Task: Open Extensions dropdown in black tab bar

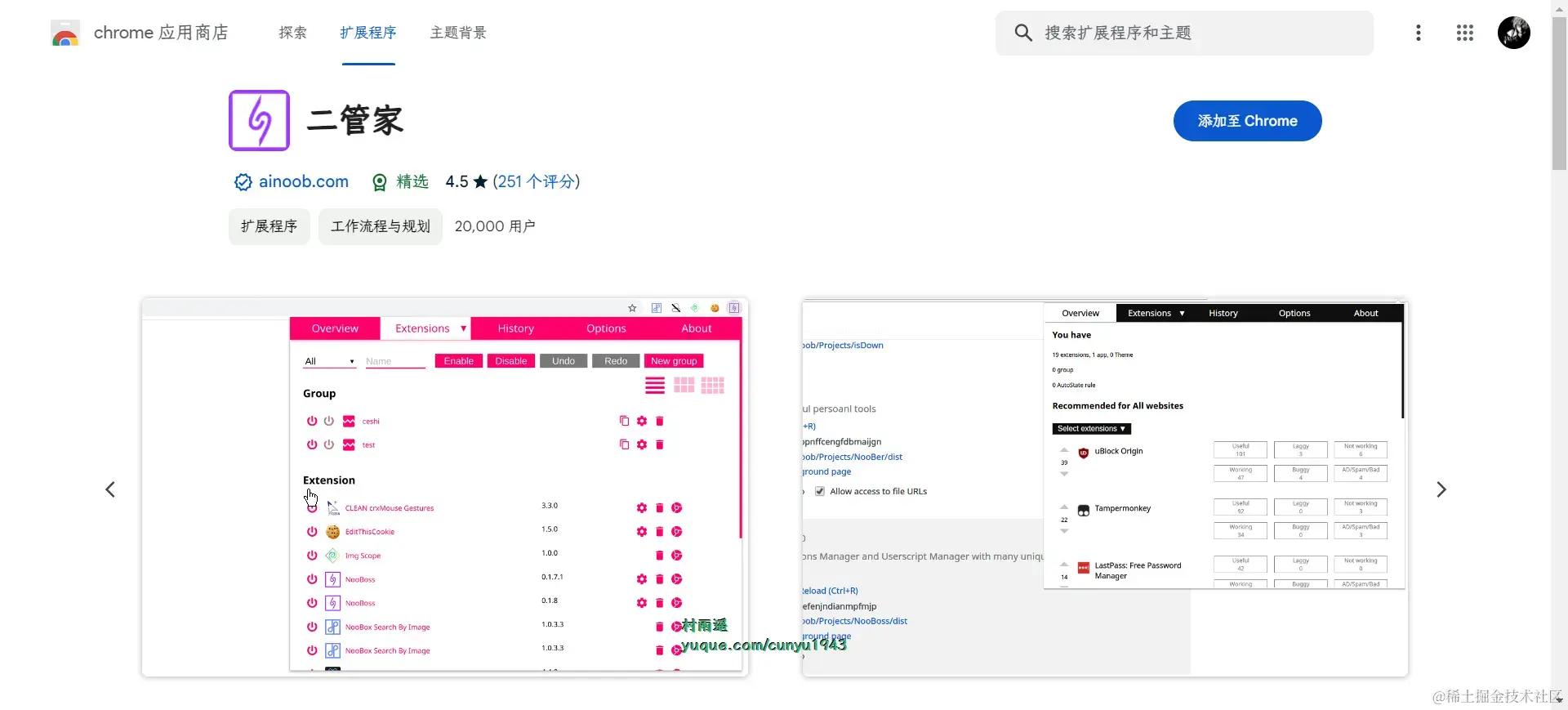Action: coord(1156,313)
